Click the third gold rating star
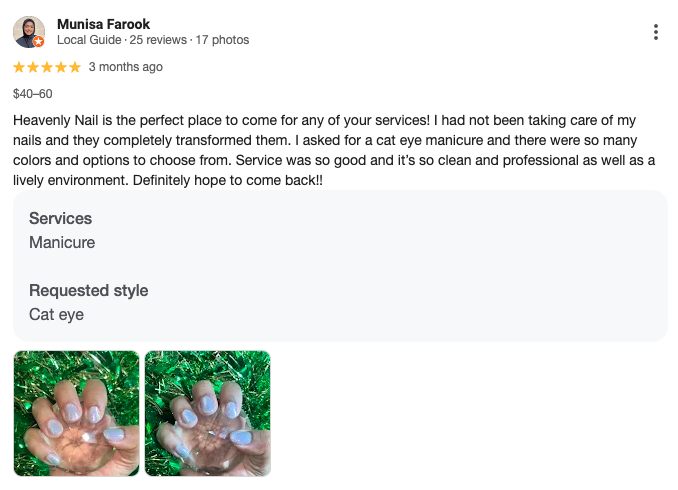The height and width of the screenshot is (490, 678). (47, 67)
